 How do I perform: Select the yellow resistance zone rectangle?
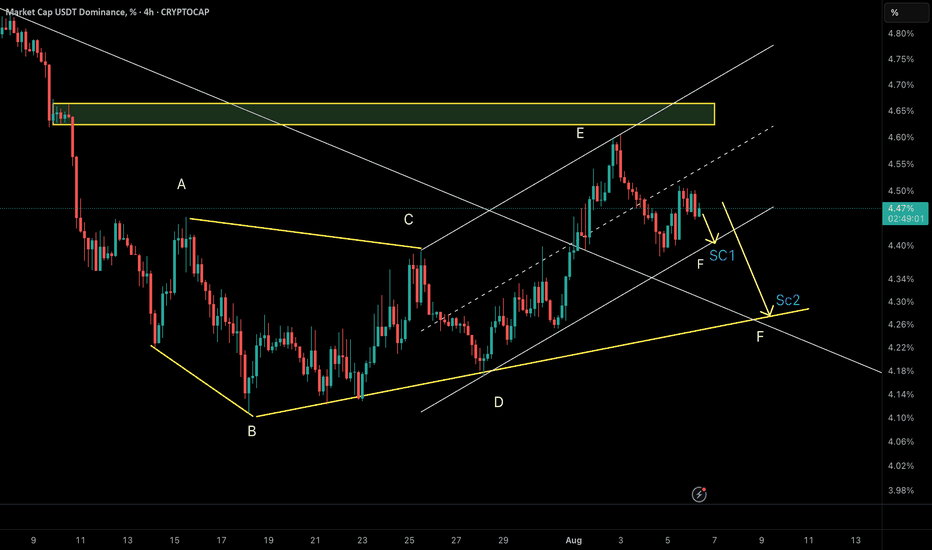[x=383, y=114]
